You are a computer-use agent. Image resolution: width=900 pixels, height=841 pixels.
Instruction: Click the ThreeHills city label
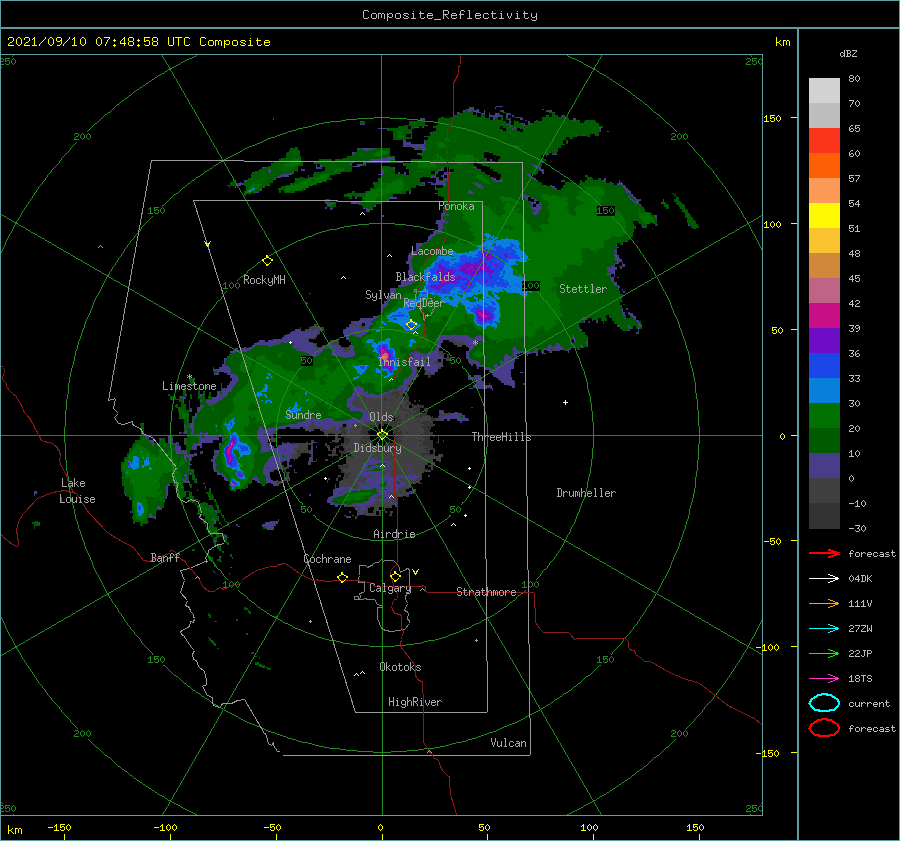click(x=501, y=437)
